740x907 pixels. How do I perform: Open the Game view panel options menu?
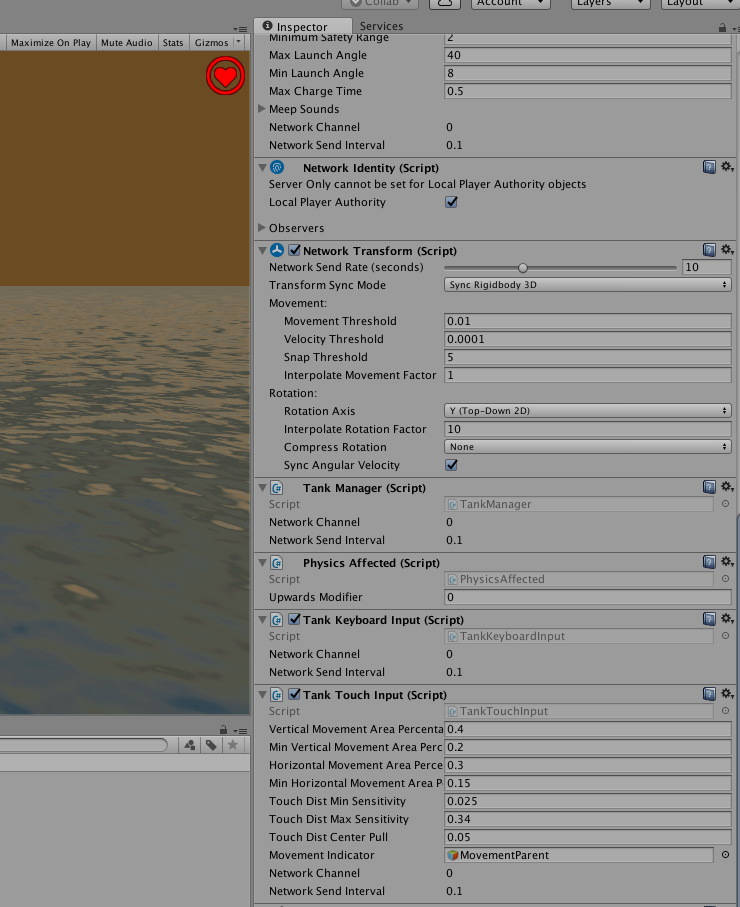(x=240, y=29)
